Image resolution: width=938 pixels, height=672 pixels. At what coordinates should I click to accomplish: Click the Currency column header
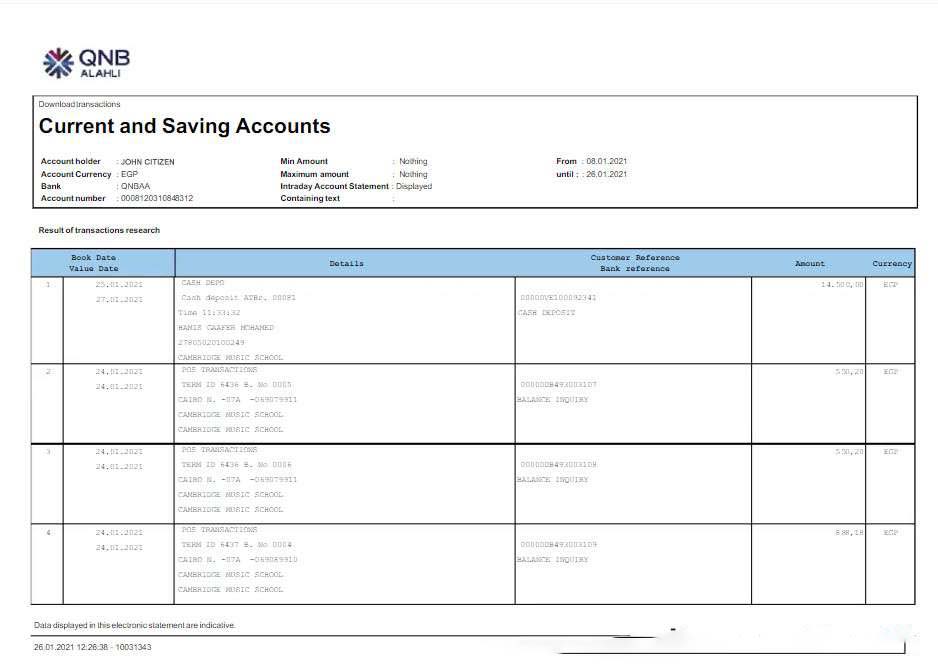(891, 263)
